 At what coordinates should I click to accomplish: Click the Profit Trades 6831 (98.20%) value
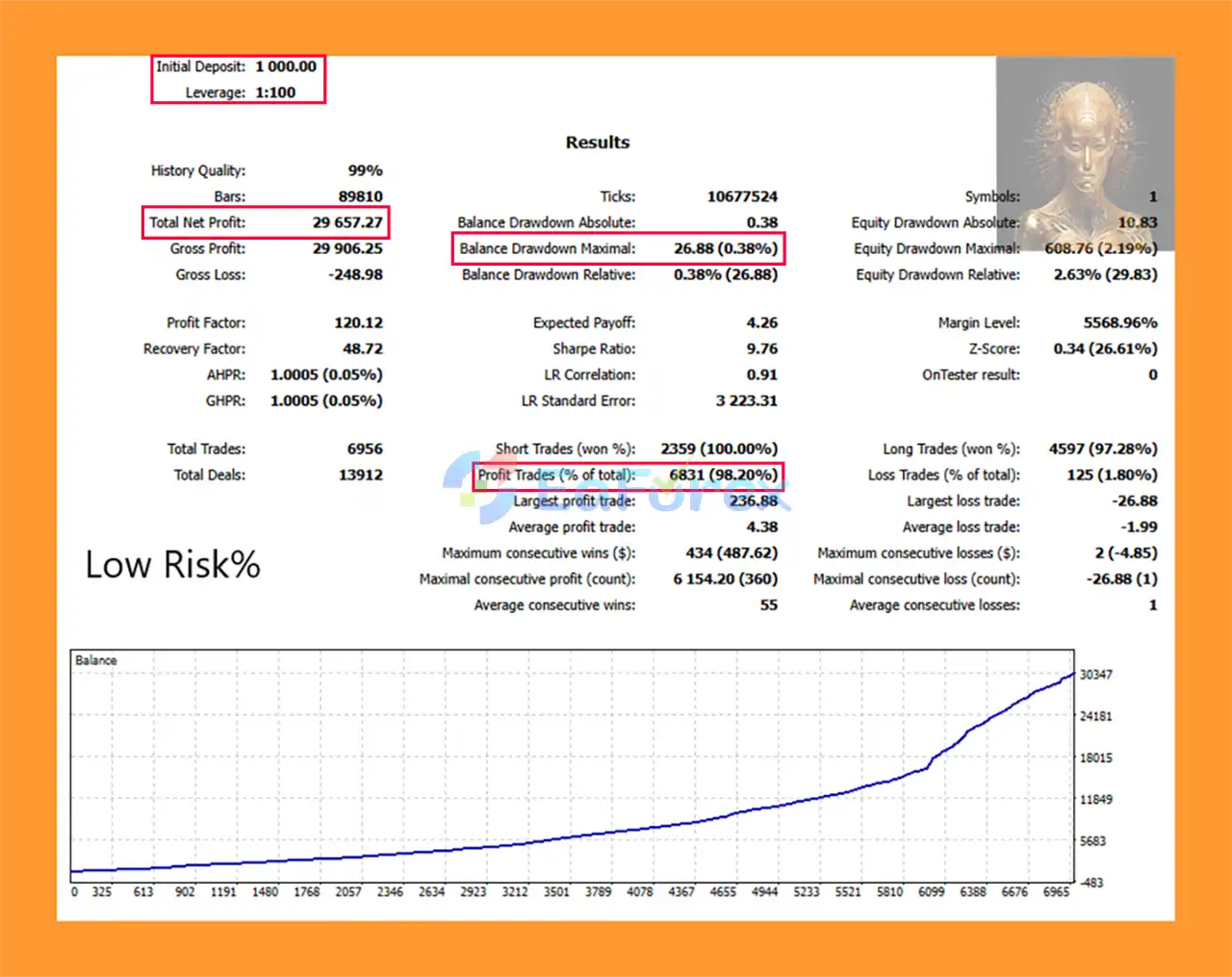pos(723,475)
